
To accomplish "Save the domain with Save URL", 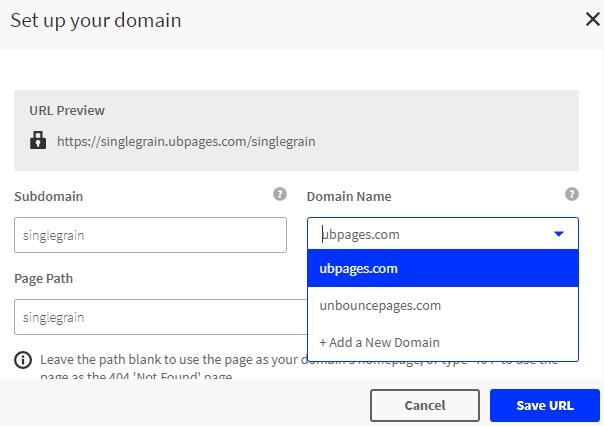I will 545,405.
